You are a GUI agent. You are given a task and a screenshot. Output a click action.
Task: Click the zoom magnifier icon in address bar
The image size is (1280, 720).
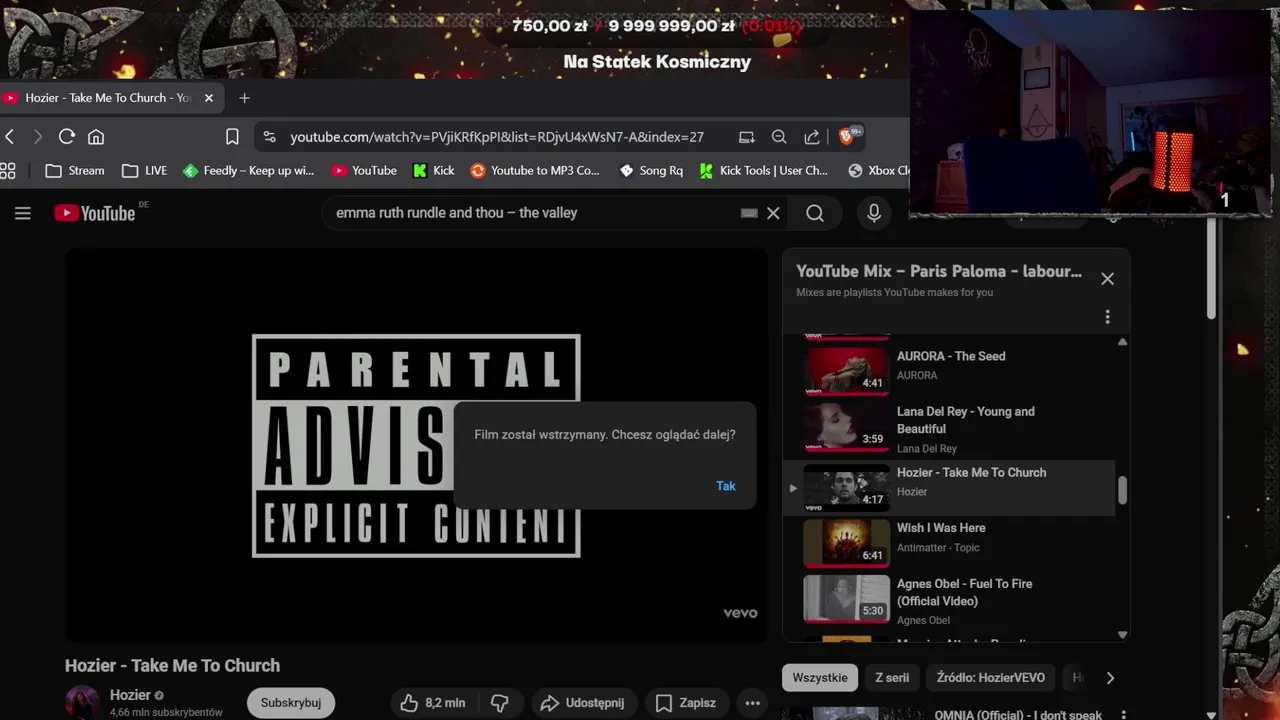click(x=779, y=137)
